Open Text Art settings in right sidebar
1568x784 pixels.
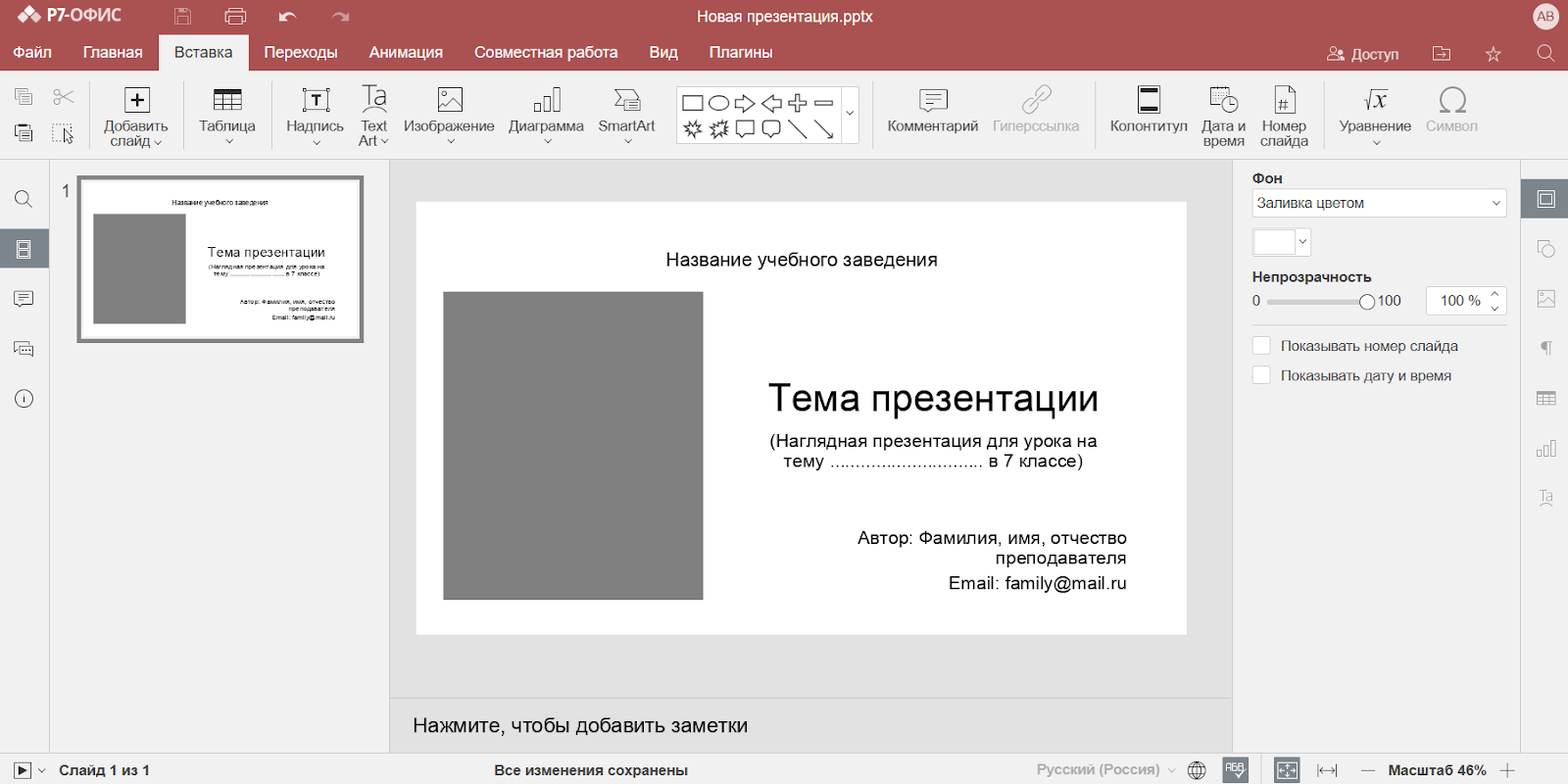click(x=1545, y=498)
